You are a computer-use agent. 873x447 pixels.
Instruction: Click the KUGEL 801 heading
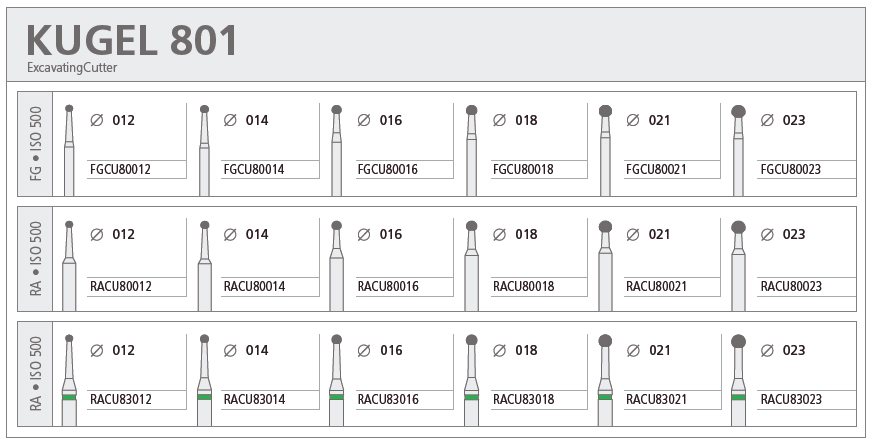(132, 40)
